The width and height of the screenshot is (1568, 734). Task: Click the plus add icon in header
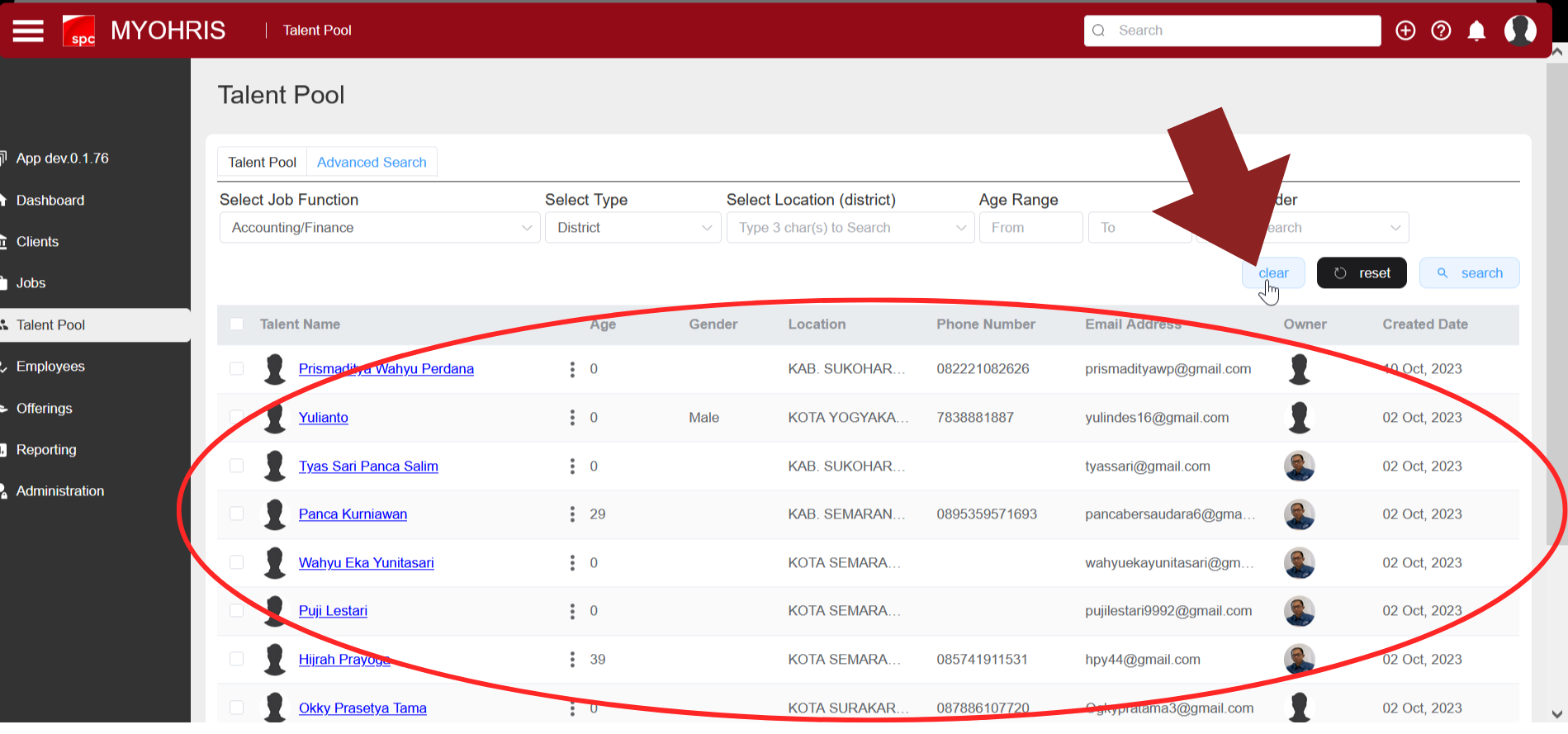click(1405, 31)
